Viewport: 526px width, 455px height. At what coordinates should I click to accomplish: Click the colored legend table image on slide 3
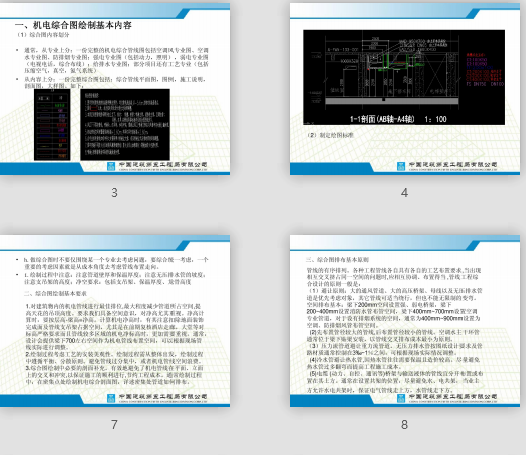[52, 125]
